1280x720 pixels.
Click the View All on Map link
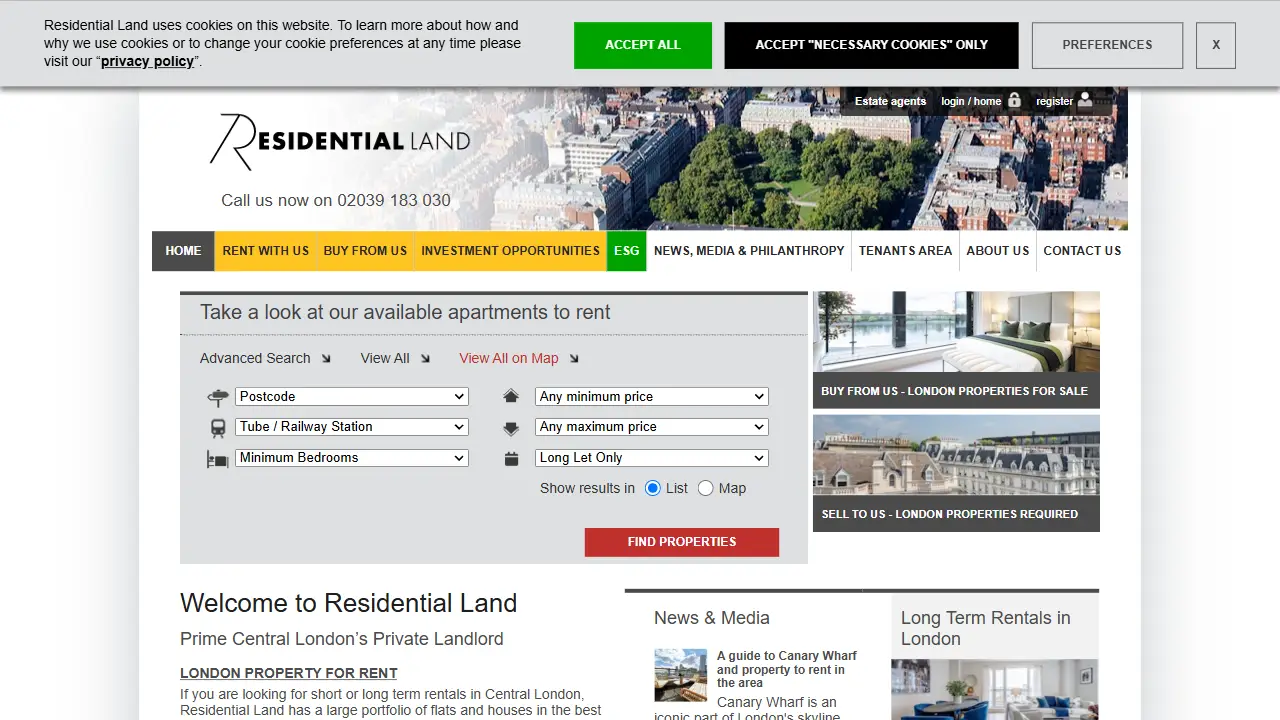(509, 358)
